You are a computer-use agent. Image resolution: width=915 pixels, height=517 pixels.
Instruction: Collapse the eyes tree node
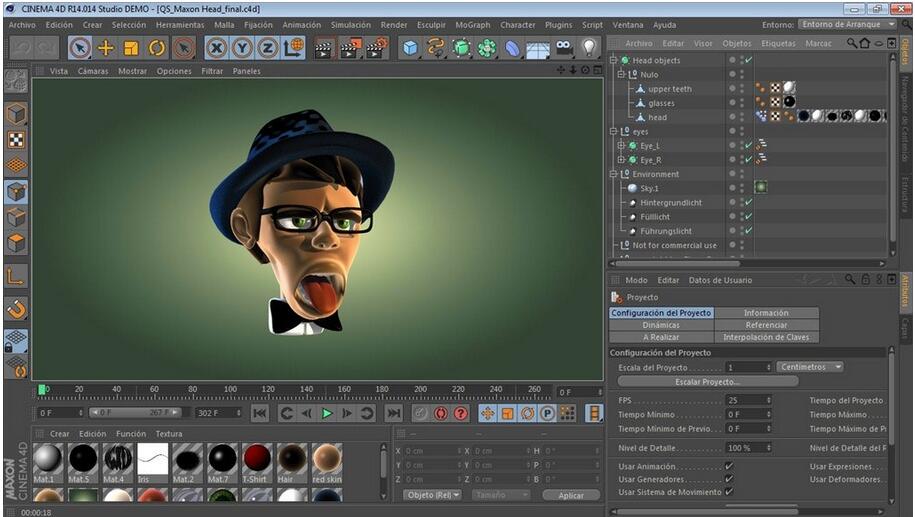[613, 131]
